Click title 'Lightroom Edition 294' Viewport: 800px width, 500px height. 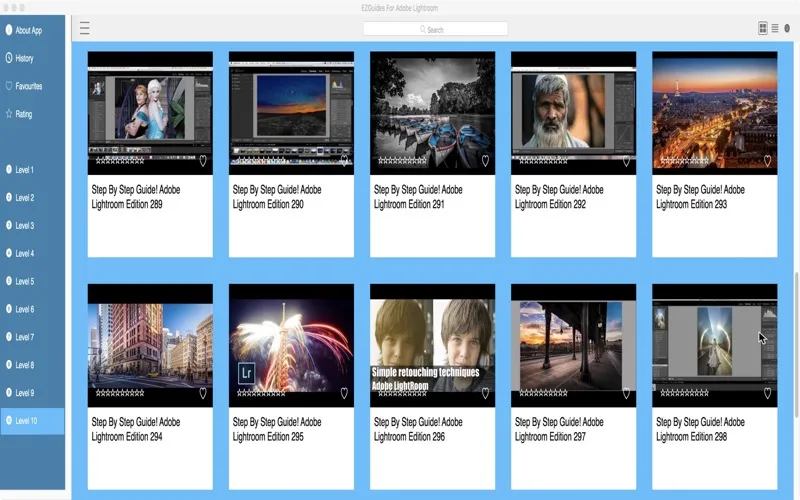pyautogui.click(x=127, y=437)
